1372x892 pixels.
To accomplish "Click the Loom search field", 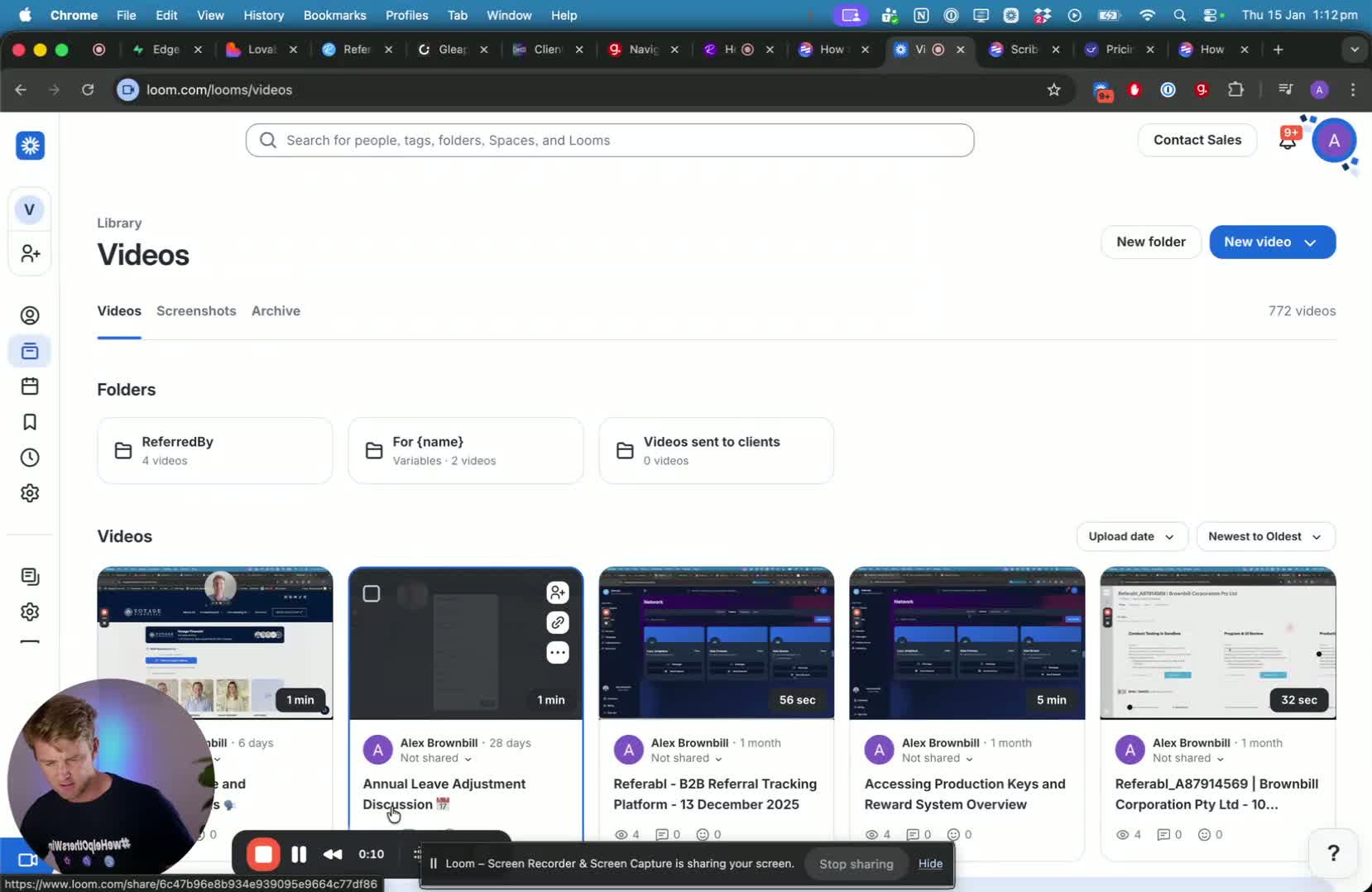I will pyautogui.click(x=610, y=140).
